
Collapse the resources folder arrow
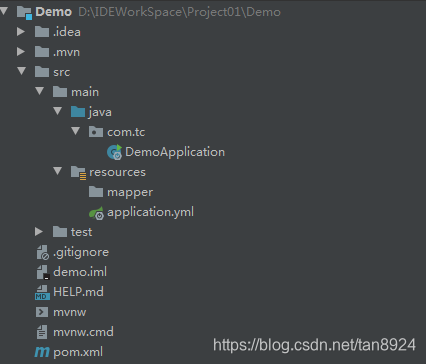tap(58, 171)
